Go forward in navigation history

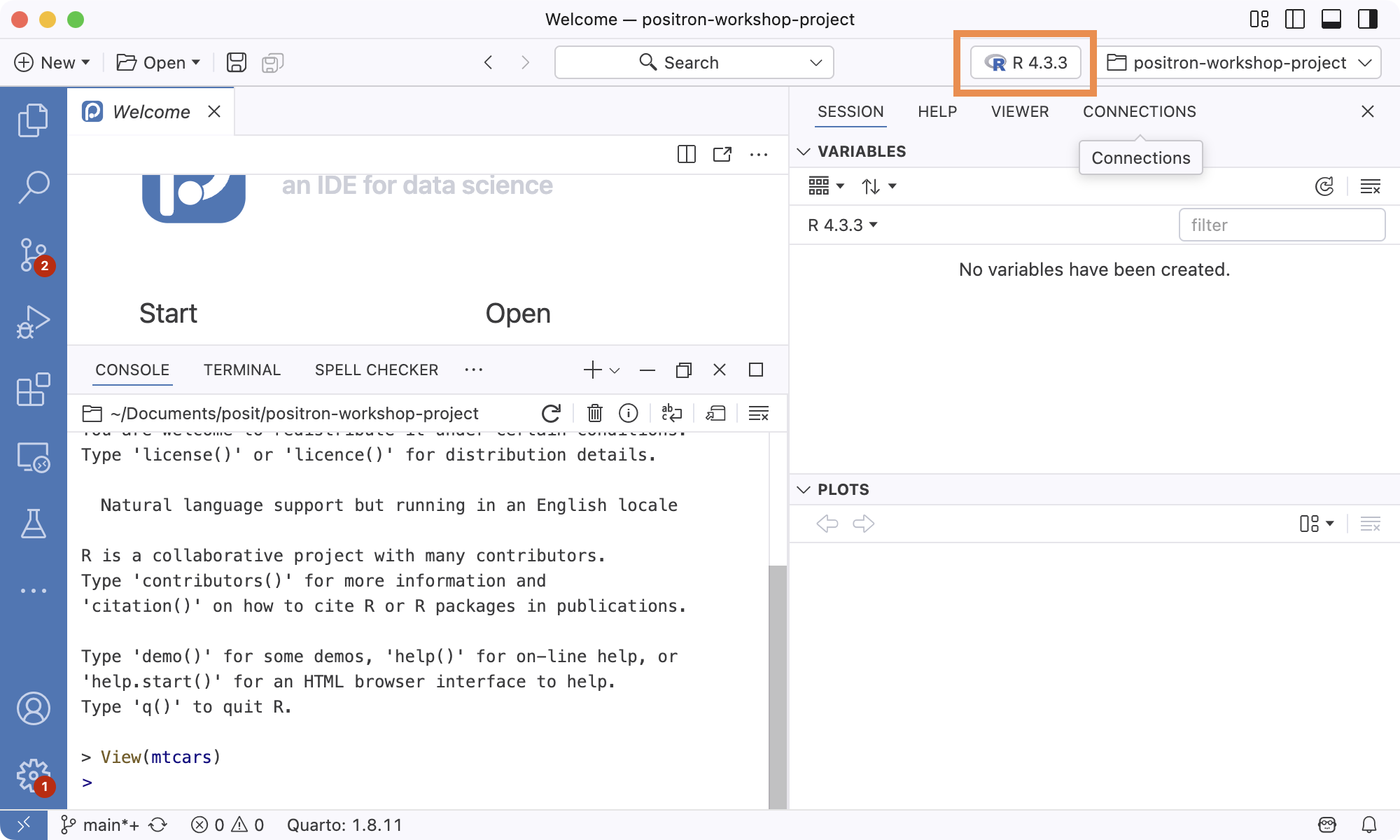tap(526, 62)
